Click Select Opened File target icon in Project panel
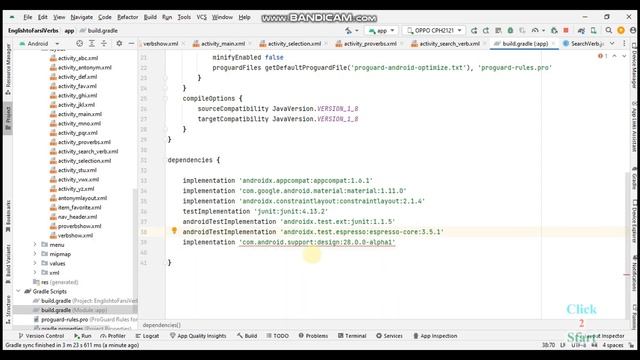 click(80, 43)
